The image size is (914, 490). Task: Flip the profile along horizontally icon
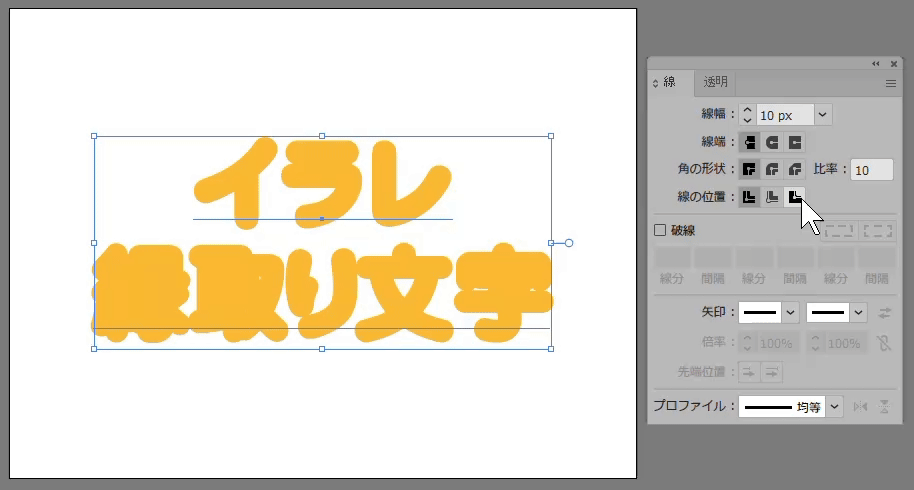pyautogui.click(x=860, y=406)
